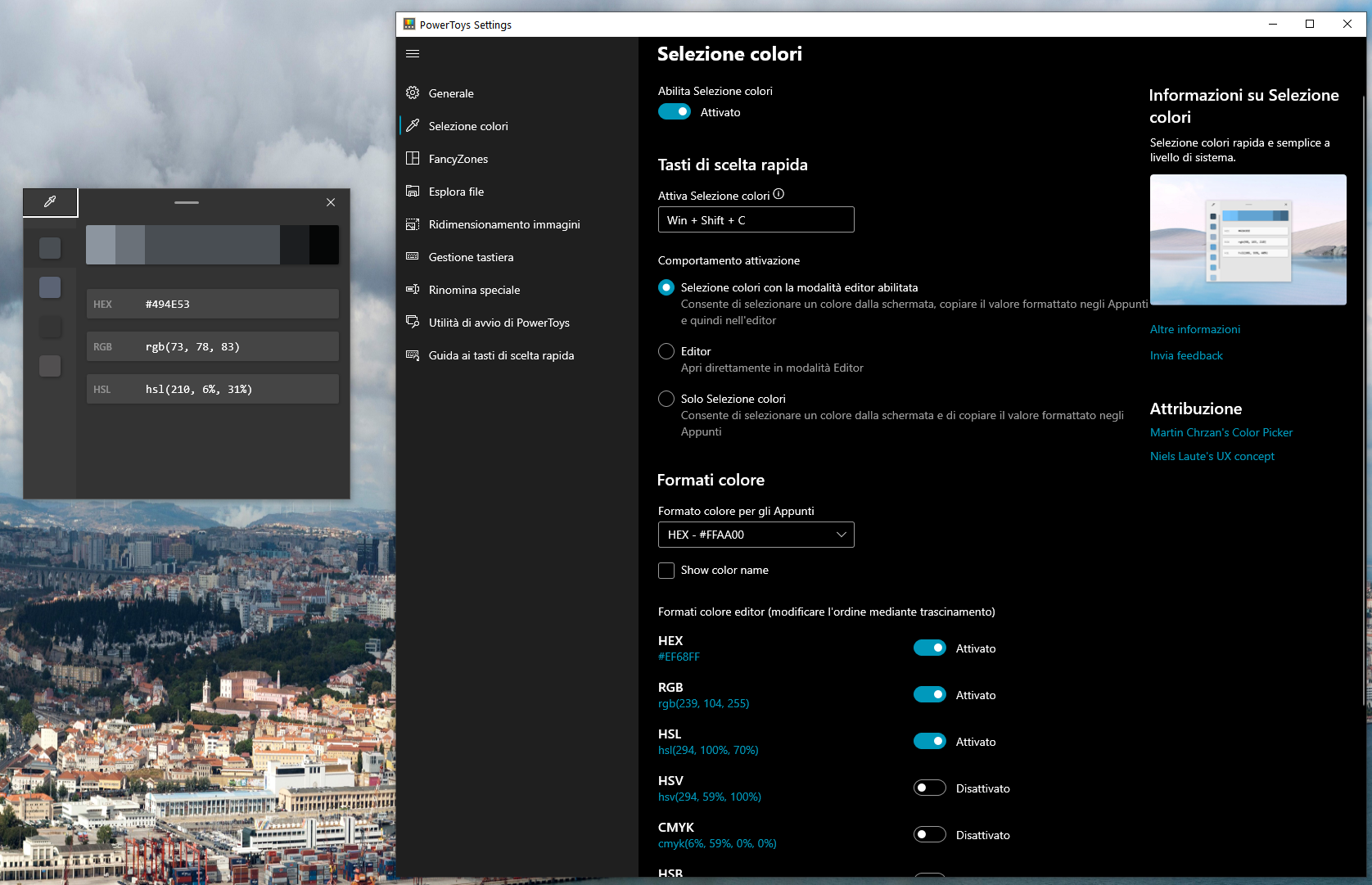Click the info icon next to Attiva Selezione colori

779,194
